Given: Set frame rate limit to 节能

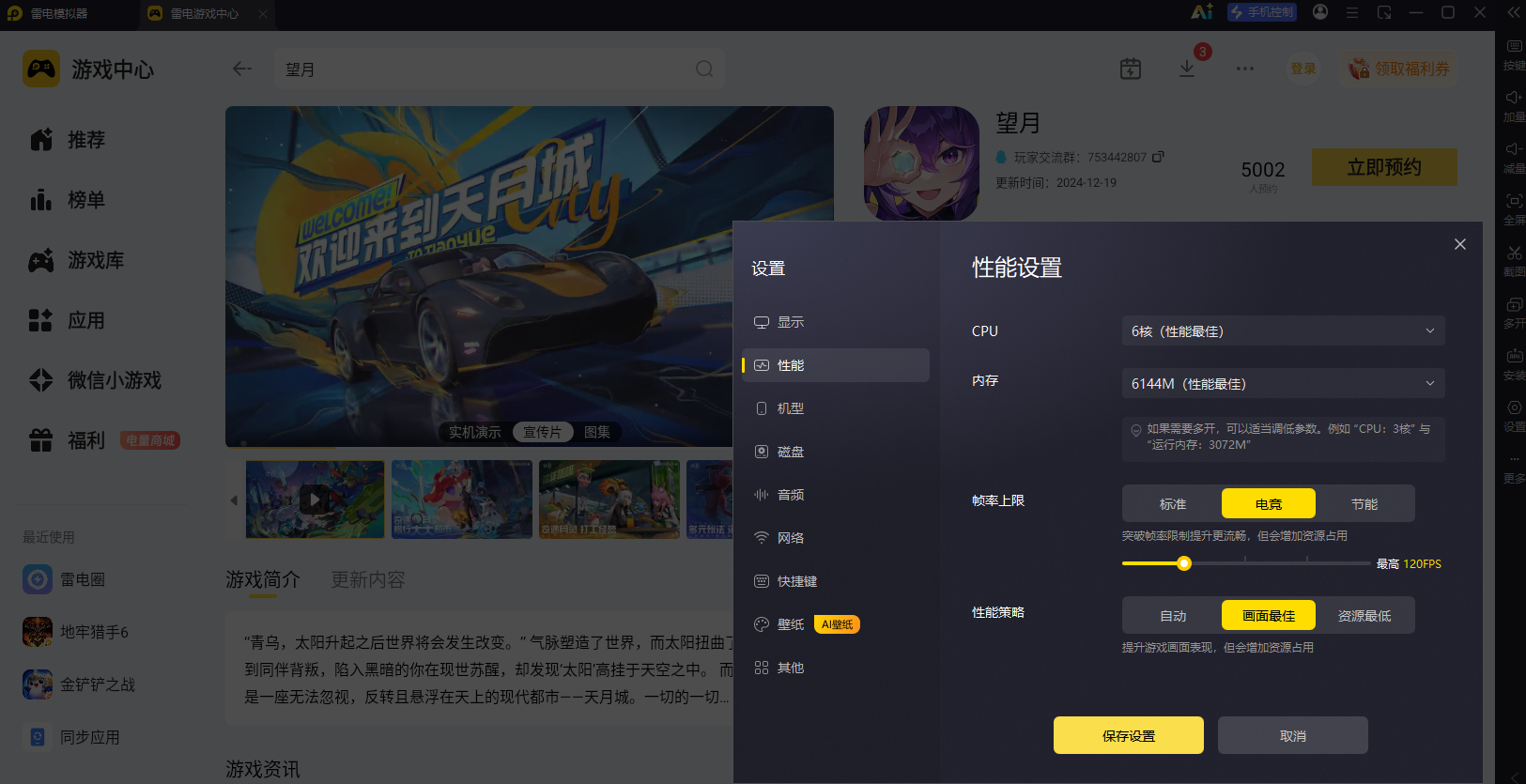Looking at the screenshot, I should (x=1364, y=504).
